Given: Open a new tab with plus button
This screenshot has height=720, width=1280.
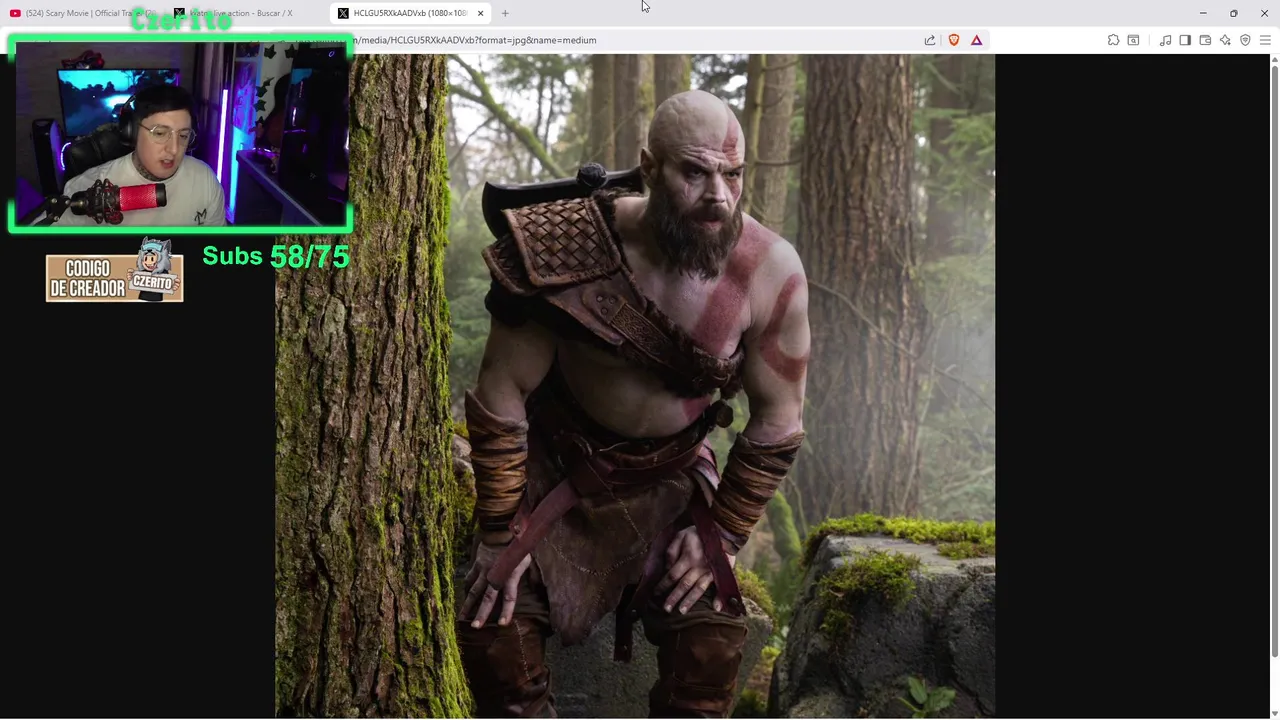Looking at the screenshot, I should click(505, 13).
